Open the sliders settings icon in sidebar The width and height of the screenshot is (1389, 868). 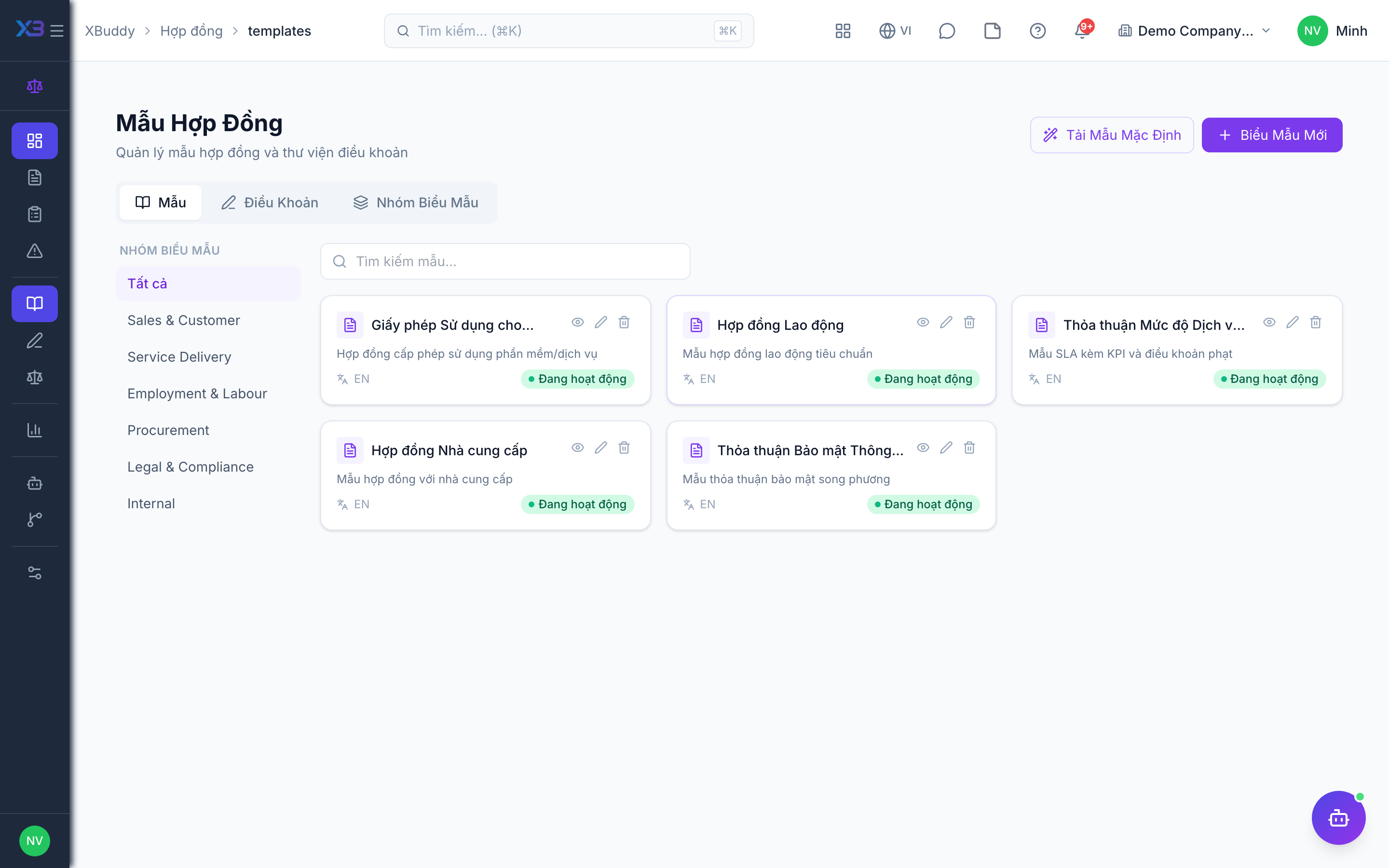(34, 573)
